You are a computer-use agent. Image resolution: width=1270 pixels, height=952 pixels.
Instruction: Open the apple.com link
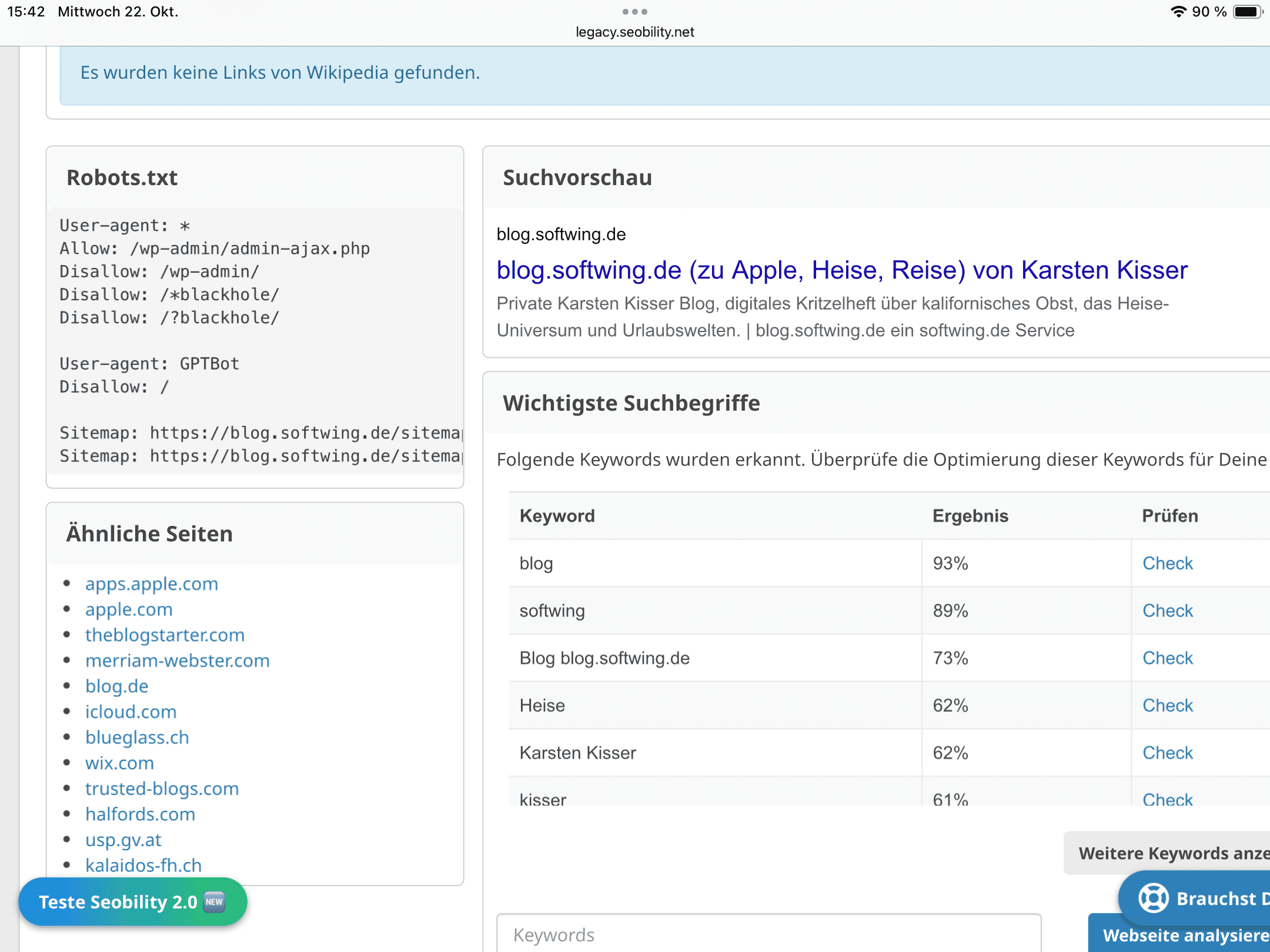(x=129, y=609)
